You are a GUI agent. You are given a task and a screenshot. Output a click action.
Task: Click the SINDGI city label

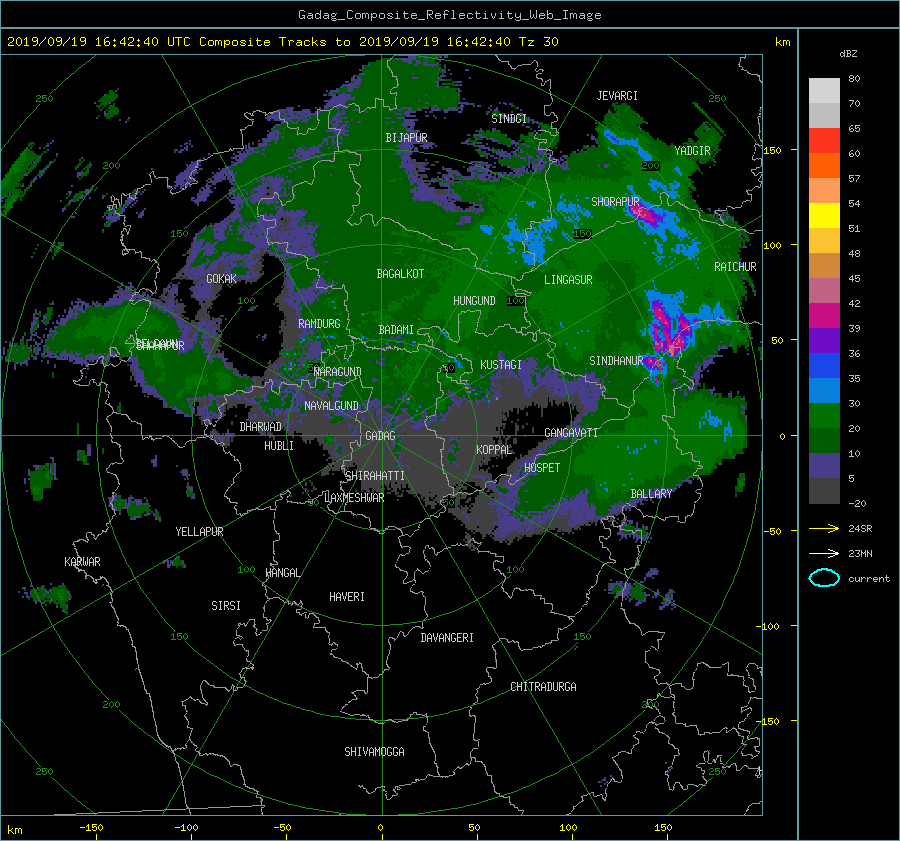coord(509,119)
